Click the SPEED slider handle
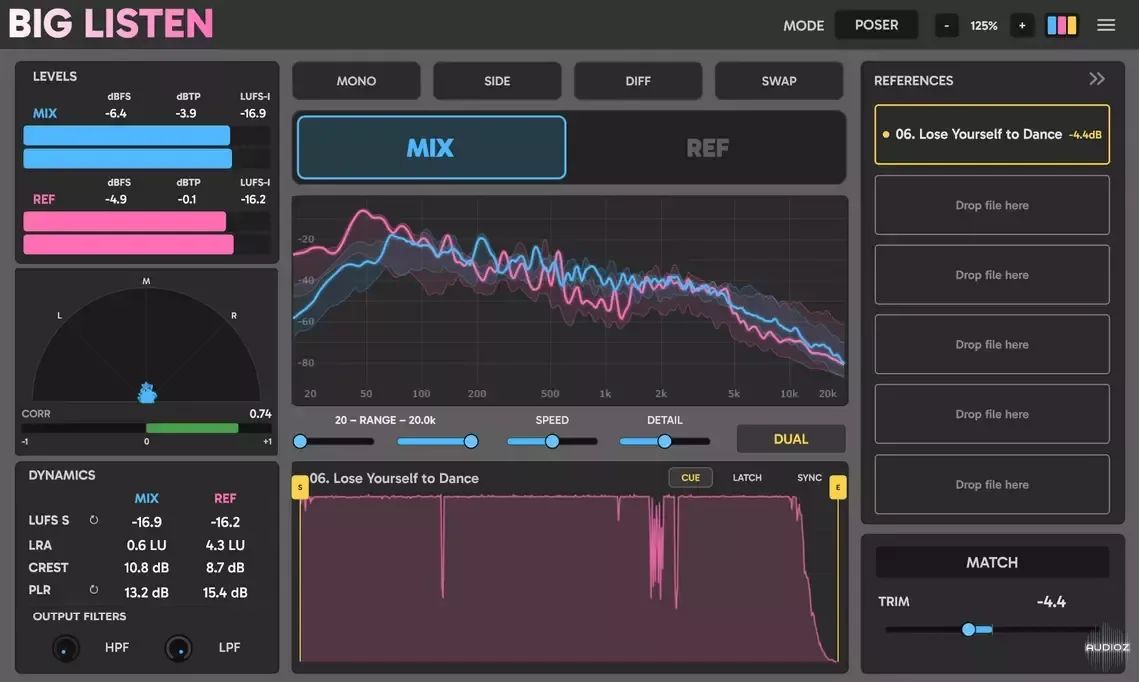Viewport: 1140px width, 682px height. pyautogui.click(x=552, y=441)
